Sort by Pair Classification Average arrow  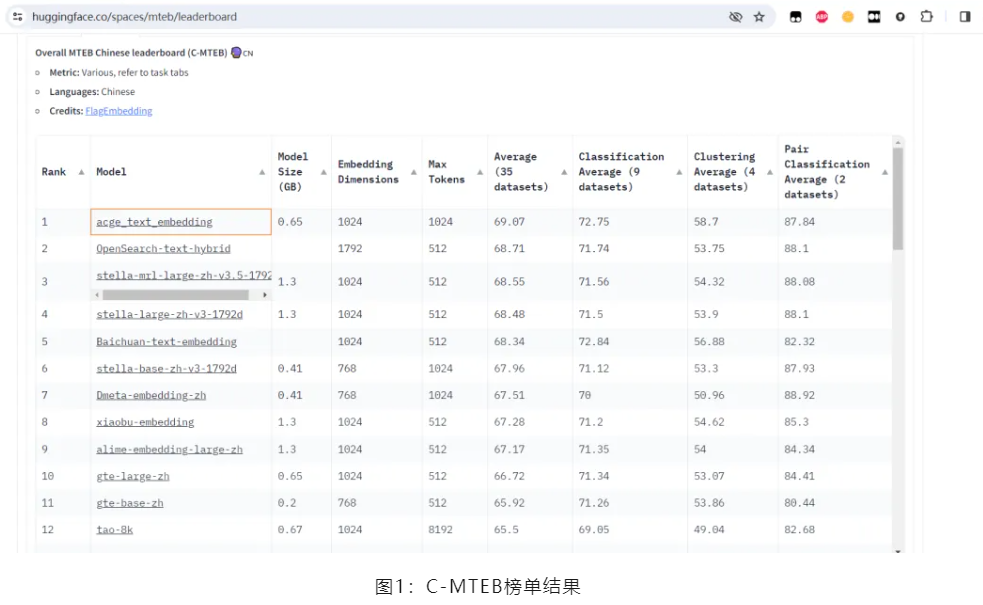pyautogui.click(x=885, y=172)
